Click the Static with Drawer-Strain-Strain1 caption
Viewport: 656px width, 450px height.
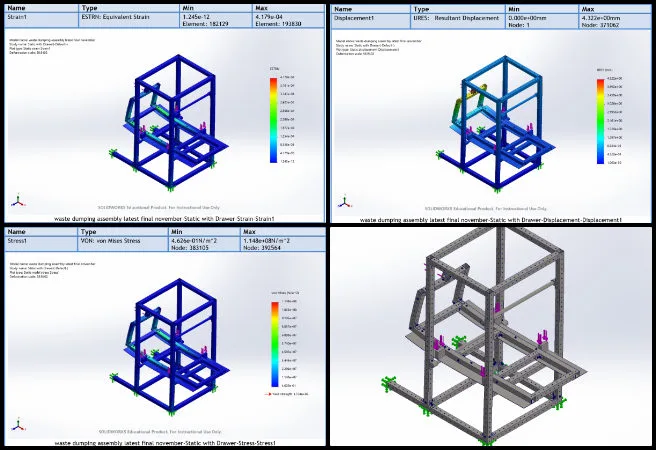164,217
